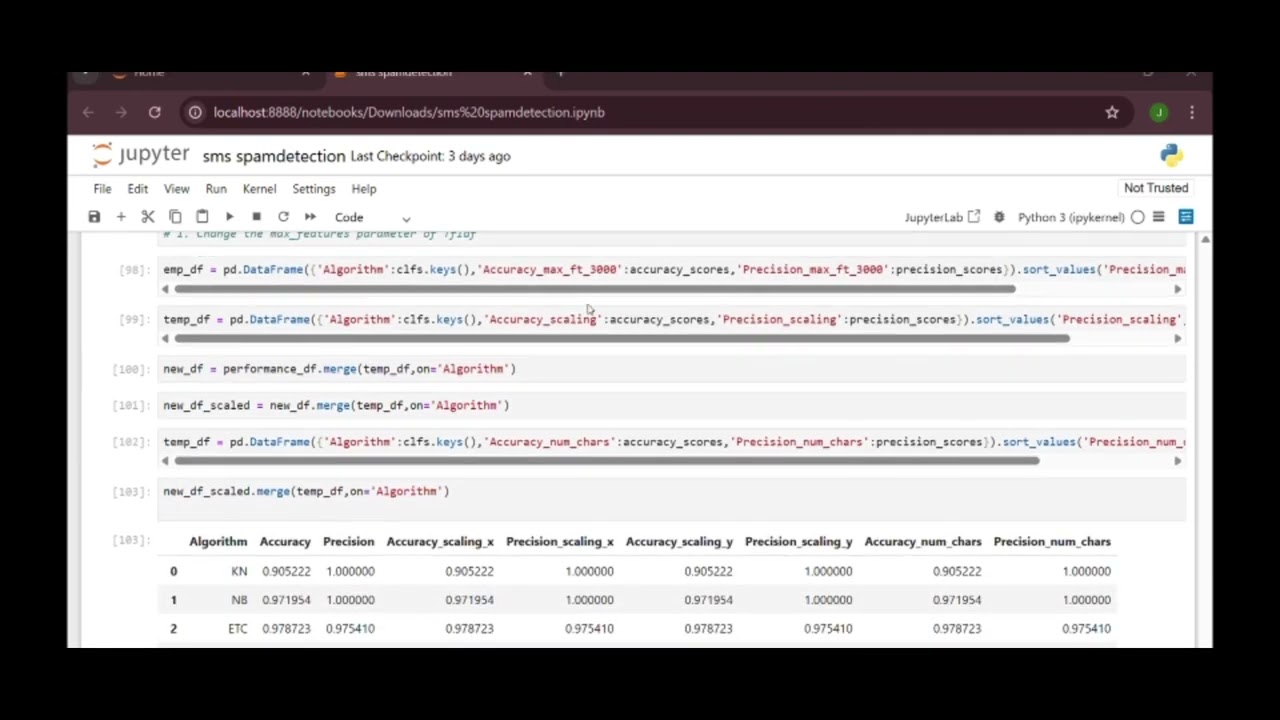
Task: Click the Algorithm column header
Action: click(x=218, y=542)
